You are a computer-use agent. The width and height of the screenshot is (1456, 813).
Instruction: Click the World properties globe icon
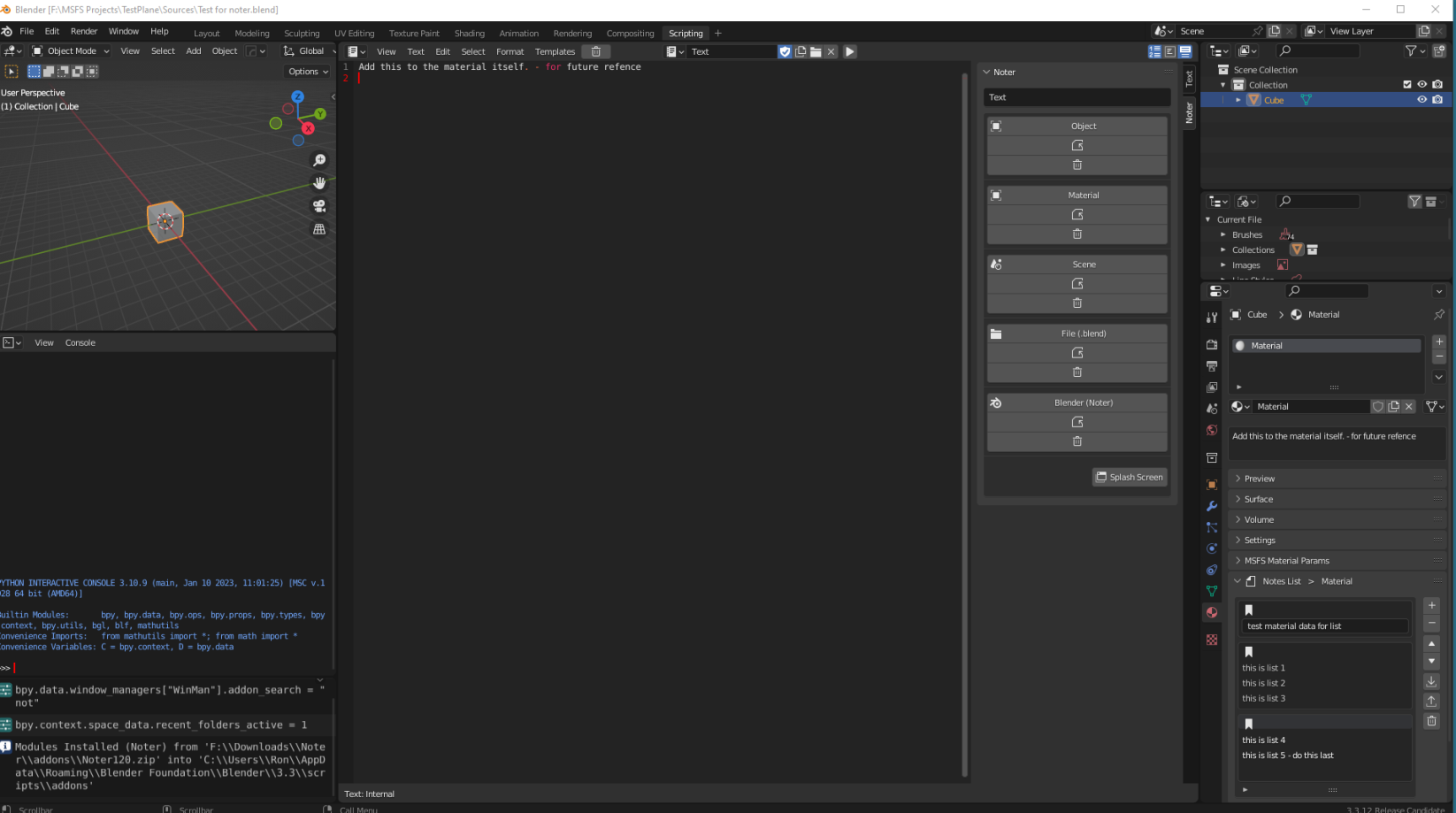tap(1212, 431)
